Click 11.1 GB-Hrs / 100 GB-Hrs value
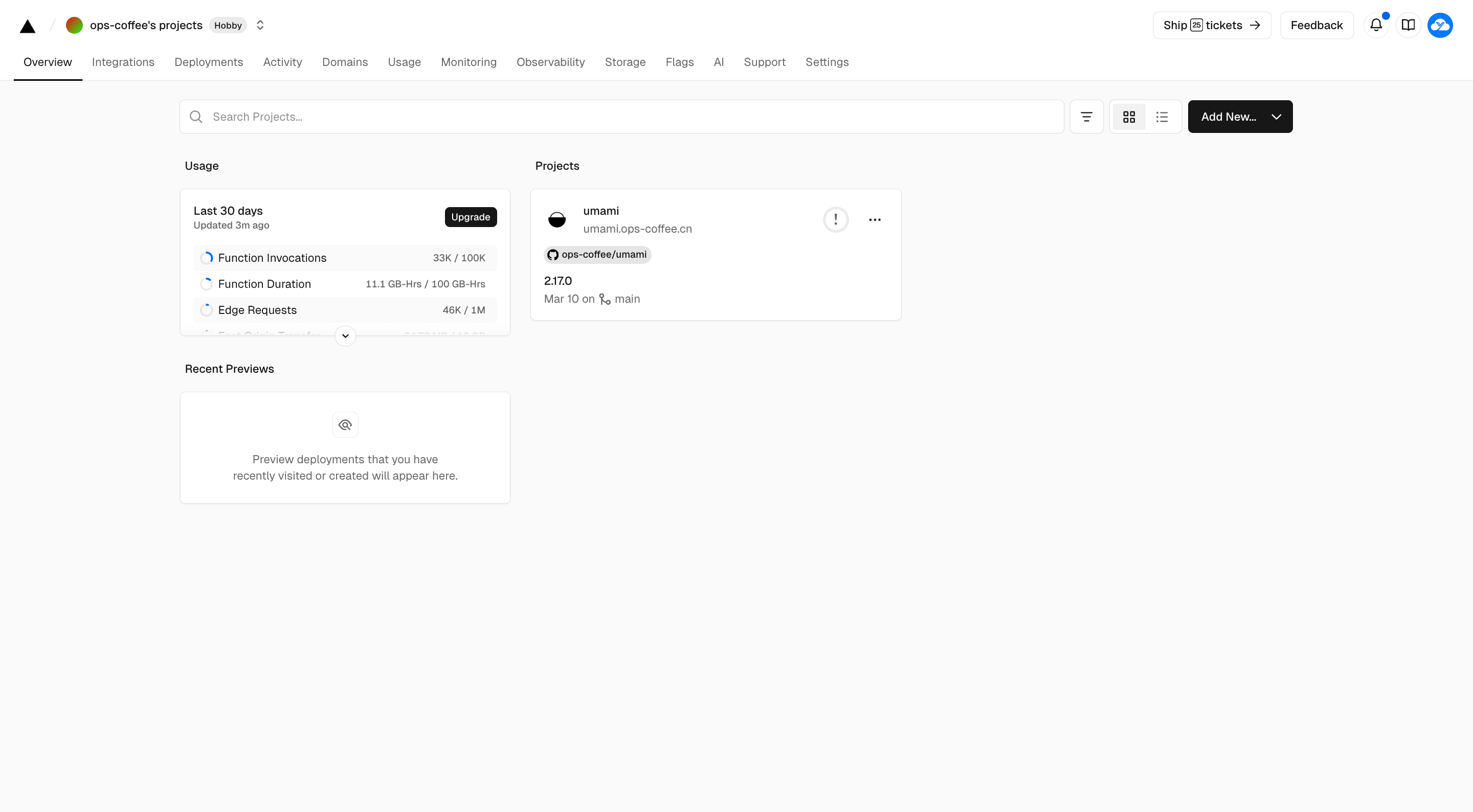This screenshot has width=1473, height=812. point(426,284)
